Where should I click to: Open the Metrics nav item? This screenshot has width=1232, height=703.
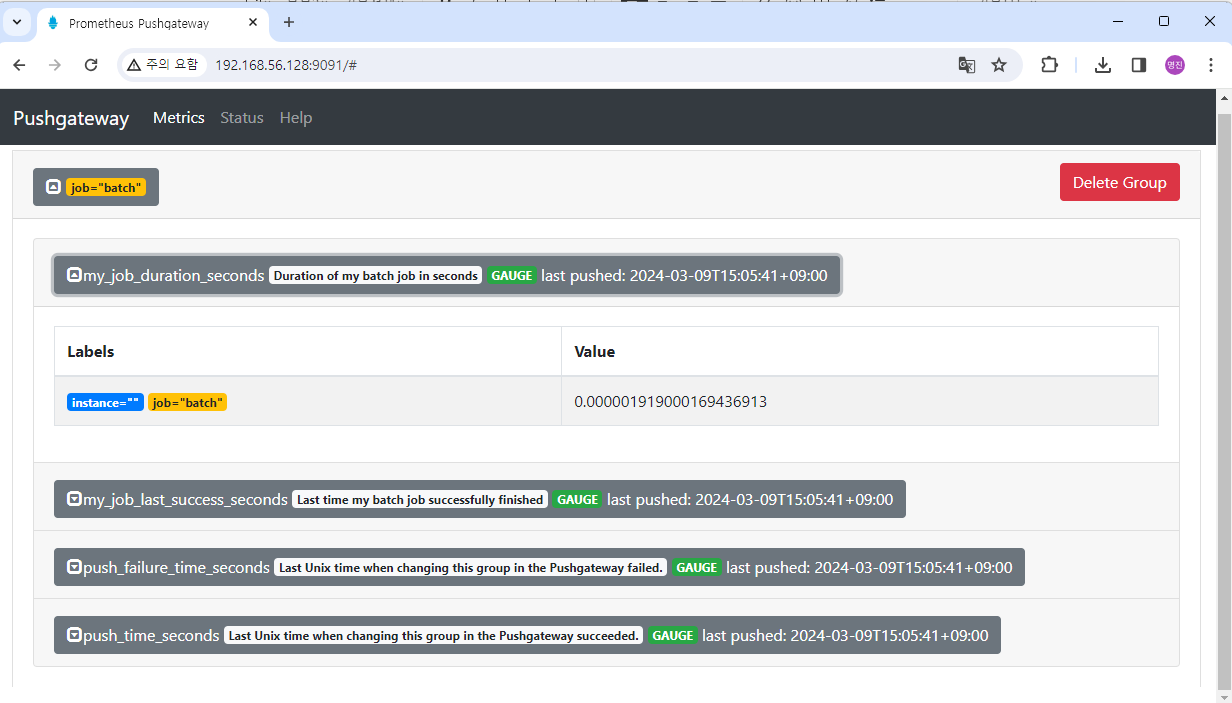click(x=179, y=118)
